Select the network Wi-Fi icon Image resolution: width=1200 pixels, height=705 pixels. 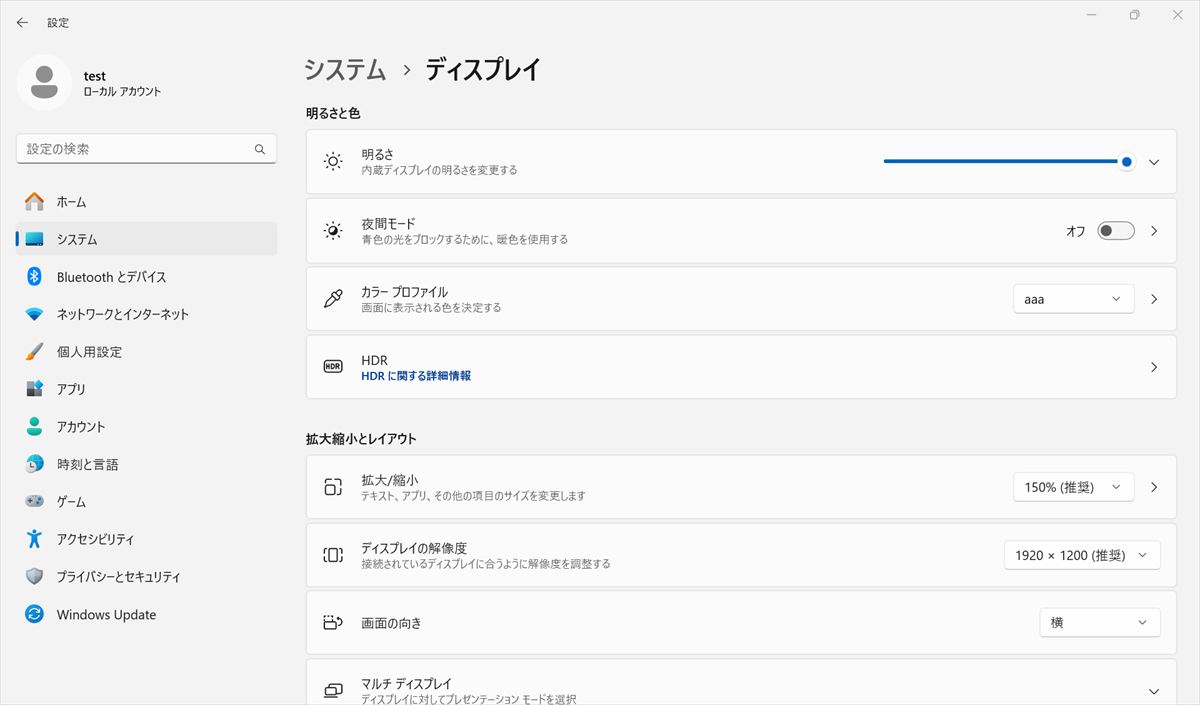tap(35, 314)
